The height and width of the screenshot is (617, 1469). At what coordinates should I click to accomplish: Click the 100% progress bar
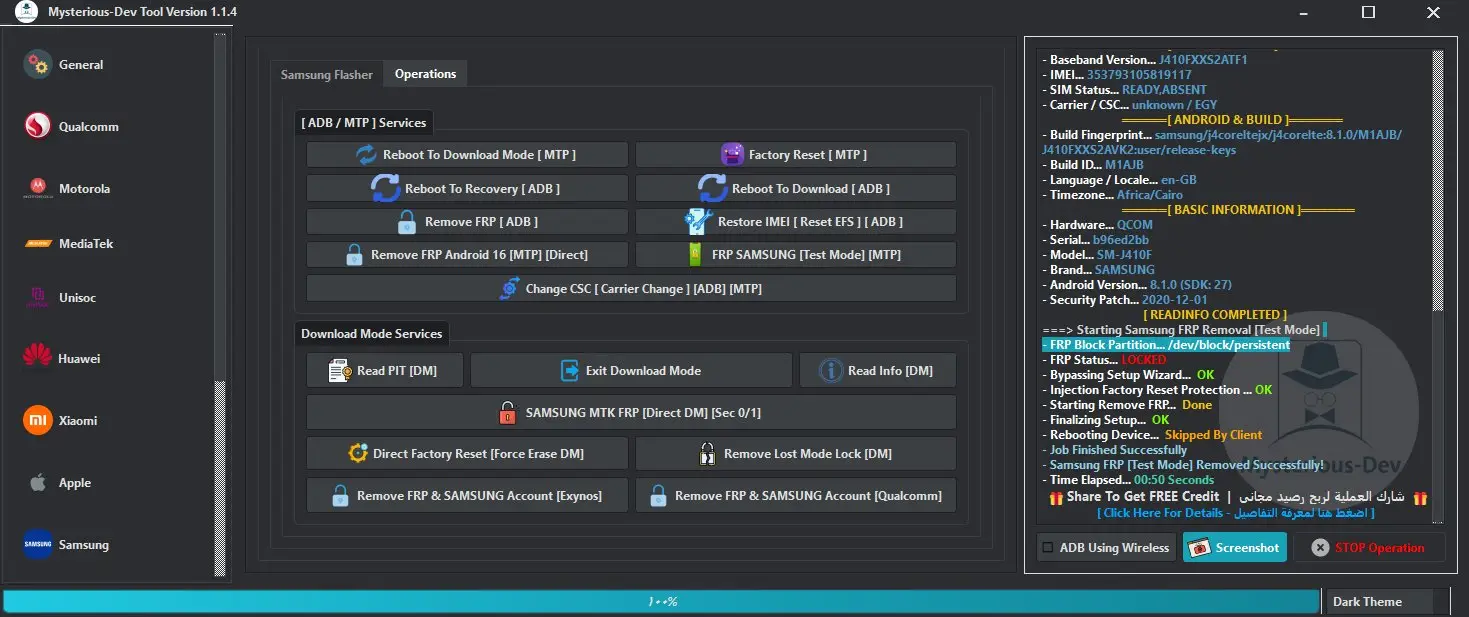[x=661, y=601]
